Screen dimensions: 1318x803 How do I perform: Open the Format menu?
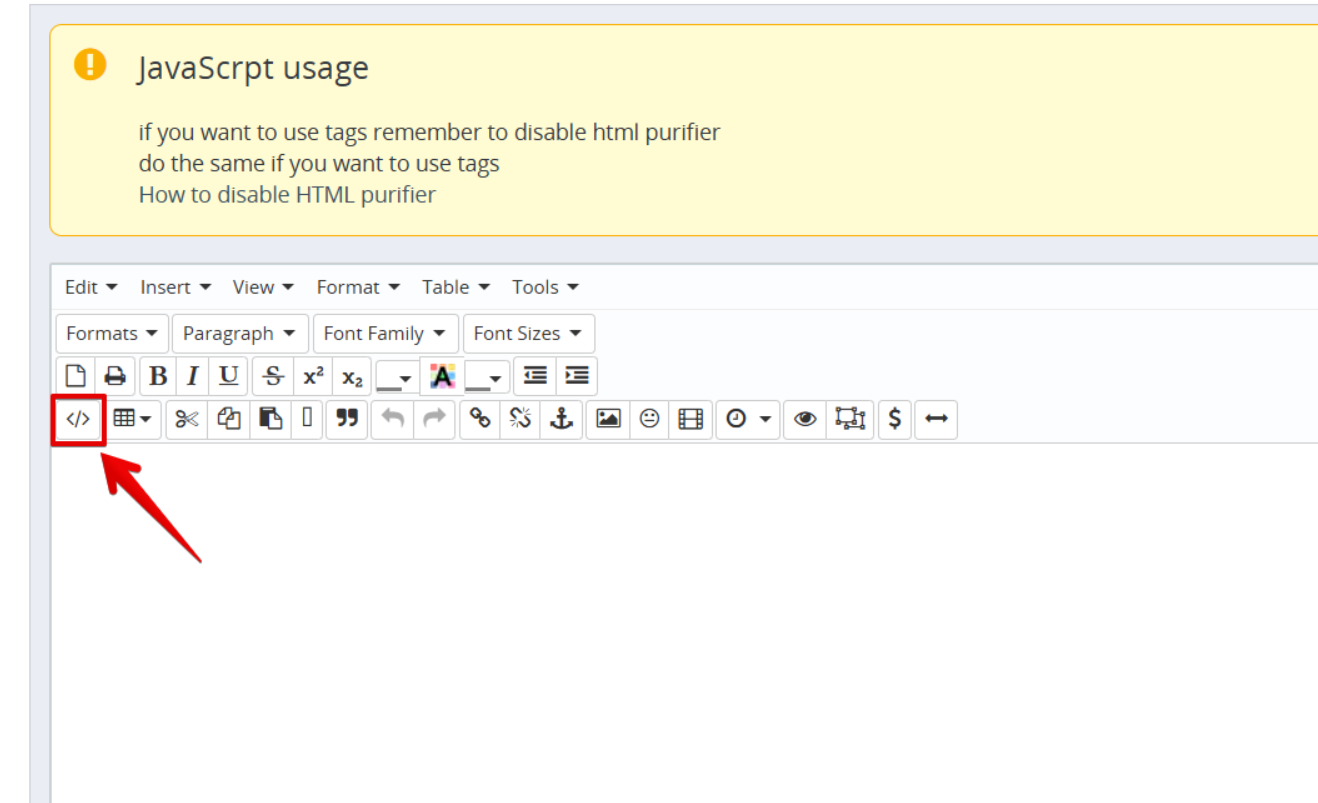click(x=358, y=287)
